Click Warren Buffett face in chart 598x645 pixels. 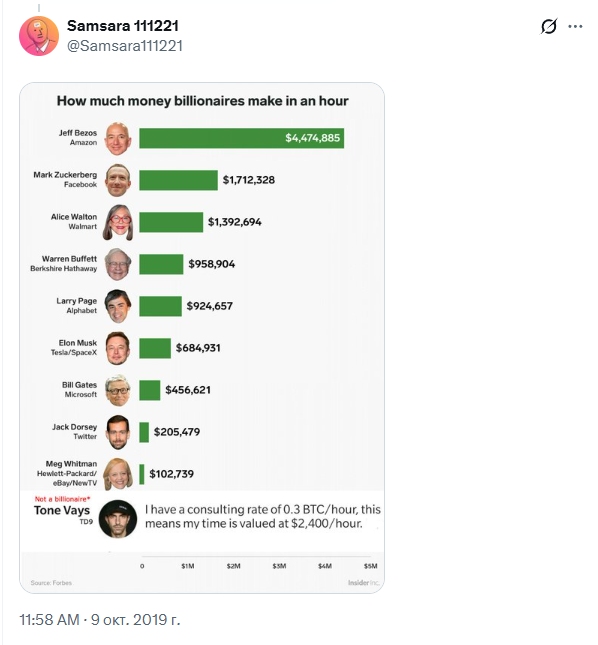tap(118, 264)
